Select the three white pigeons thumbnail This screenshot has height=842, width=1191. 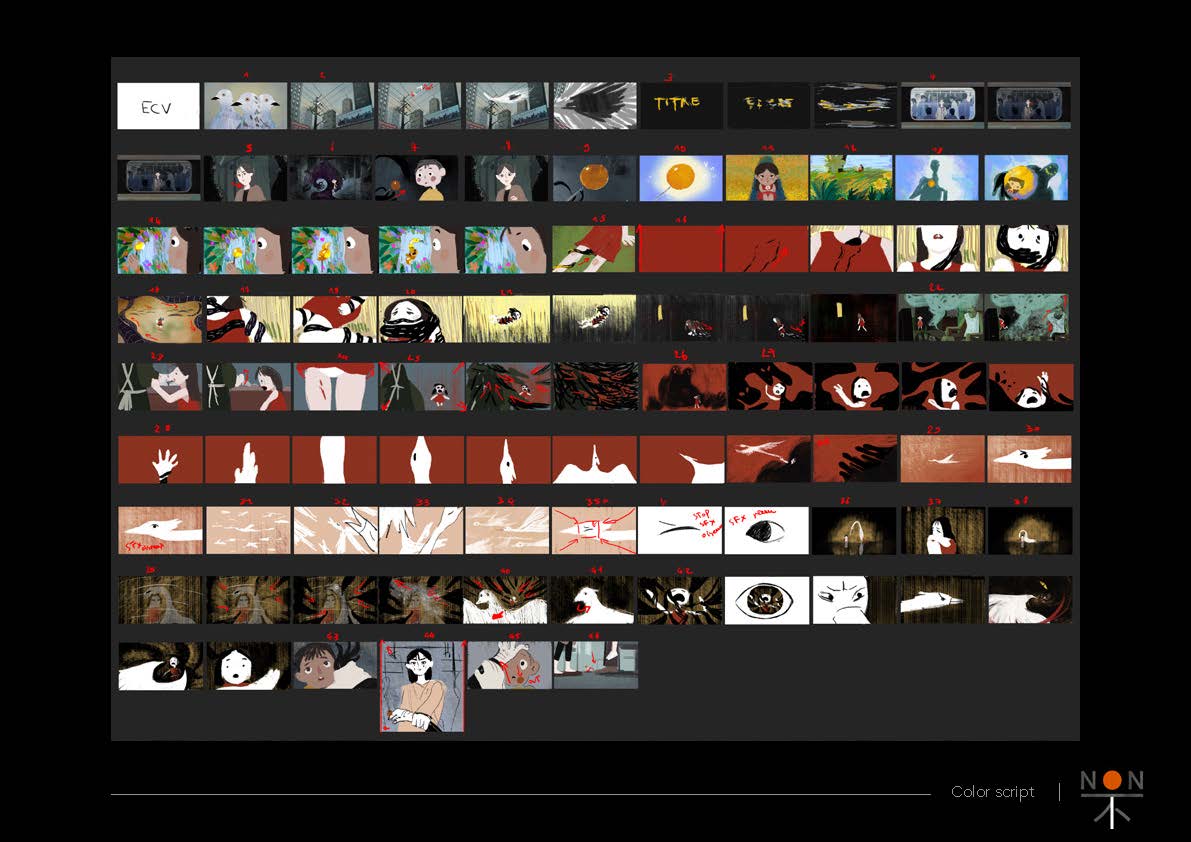point(245,106)
